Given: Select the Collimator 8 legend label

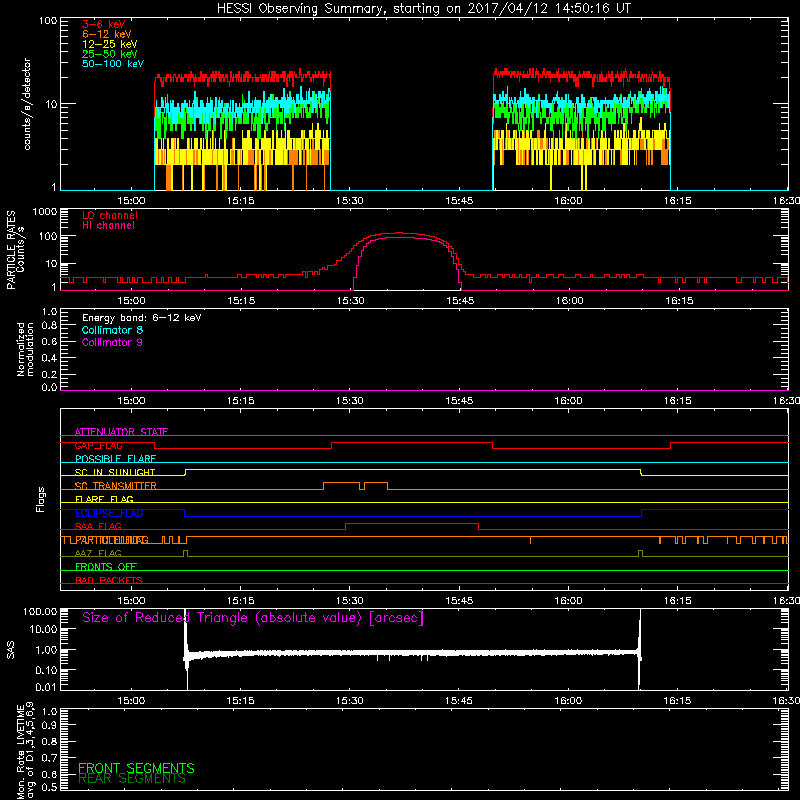Looking at the screenshot, I should click(x=112, y=330).
